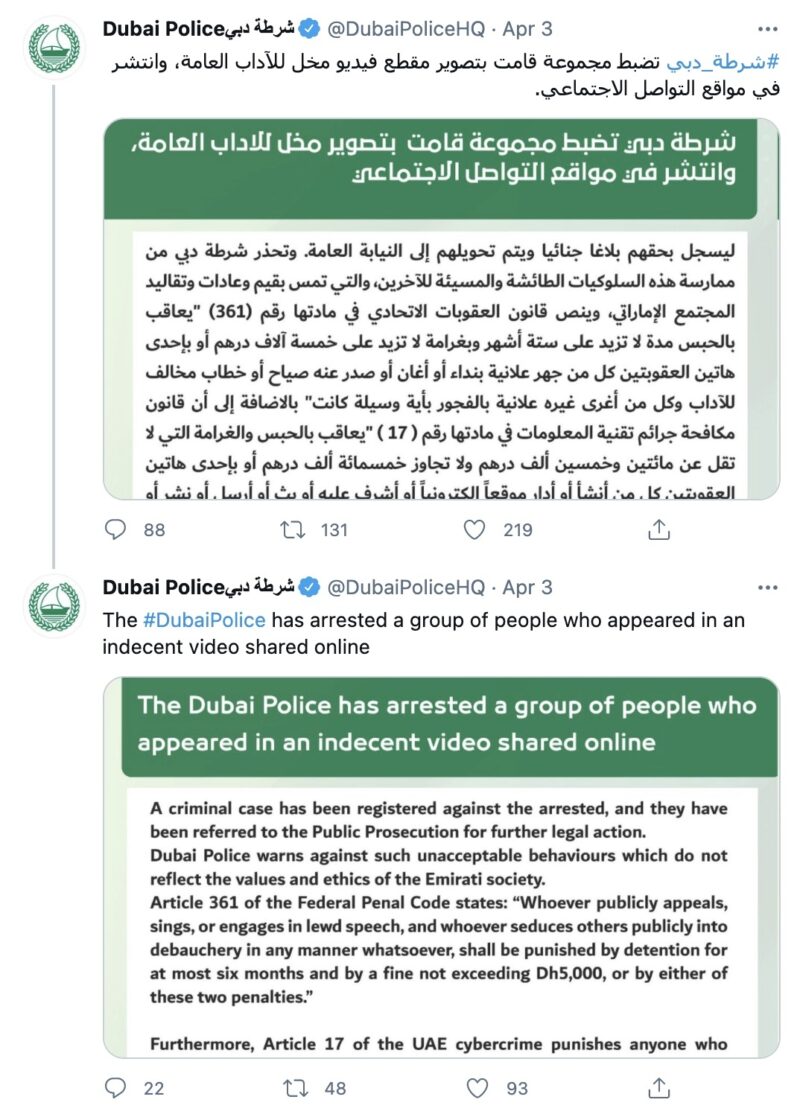Open the English statement image
800x1117 pixels.
click(x=441, y=866)
